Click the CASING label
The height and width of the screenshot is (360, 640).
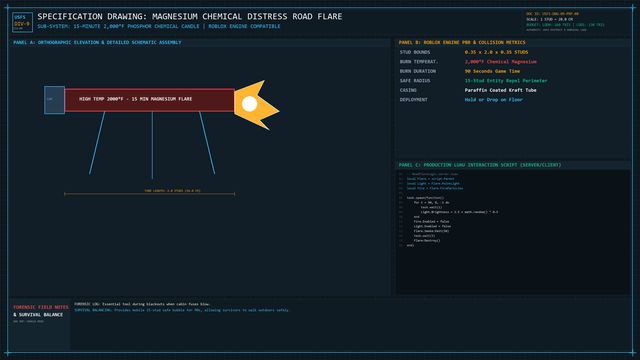(x=408, y=90)
